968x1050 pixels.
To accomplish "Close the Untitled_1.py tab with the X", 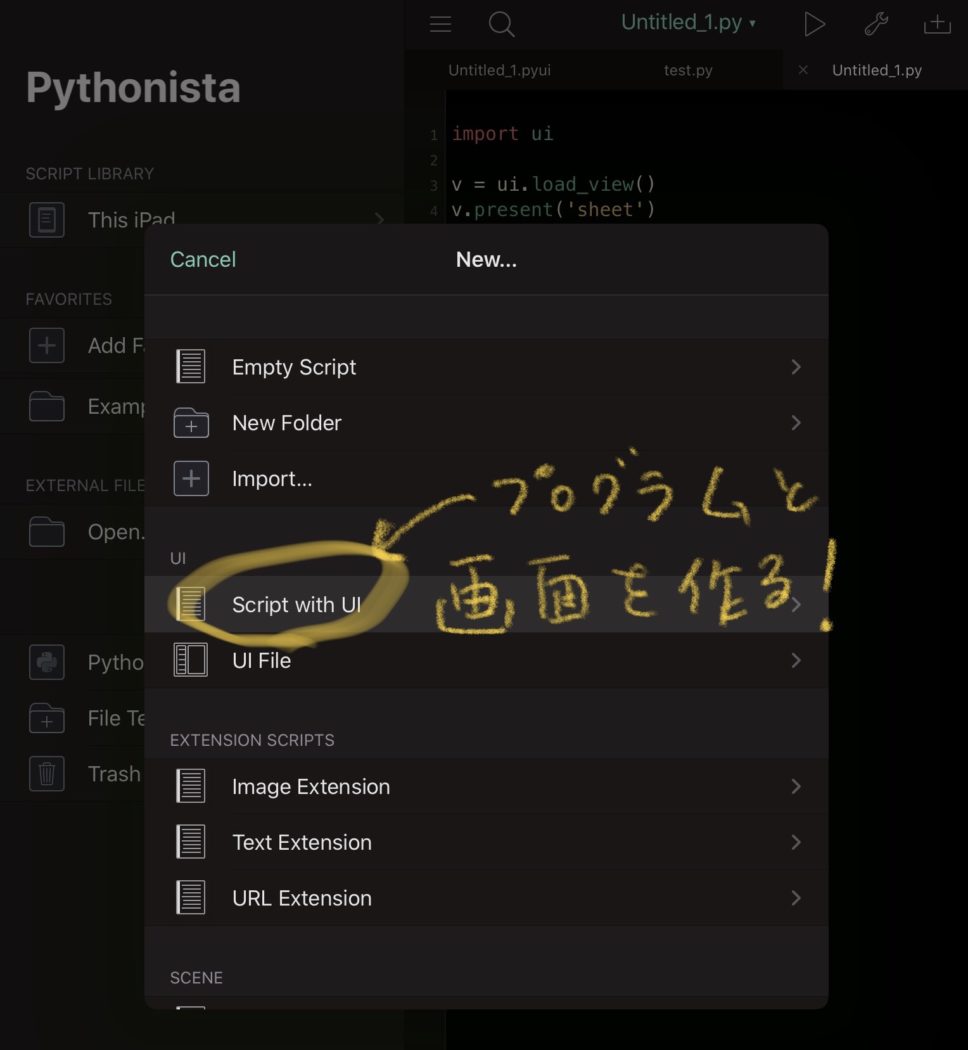I will [805, 70].
